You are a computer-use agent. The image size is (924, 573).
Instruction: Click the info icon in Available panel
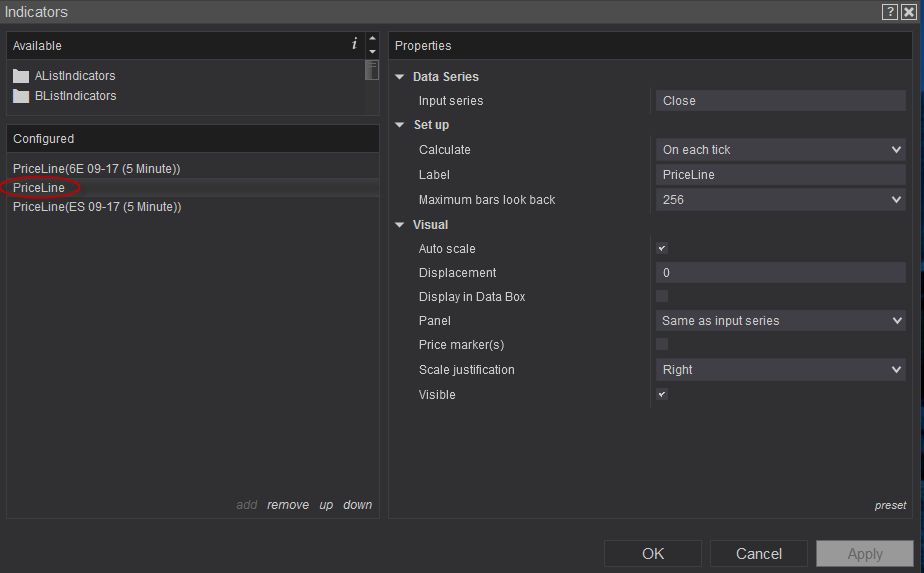point(354,45)
